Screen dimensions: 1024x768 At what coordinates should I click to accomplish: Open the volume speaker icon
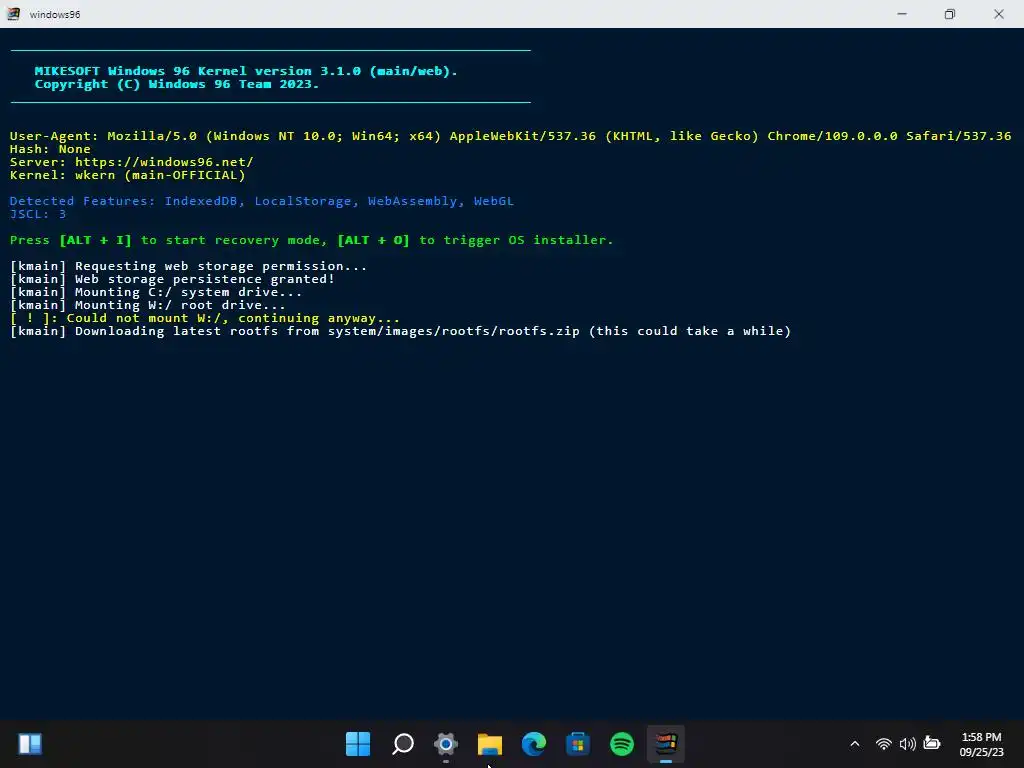point(908,744)
